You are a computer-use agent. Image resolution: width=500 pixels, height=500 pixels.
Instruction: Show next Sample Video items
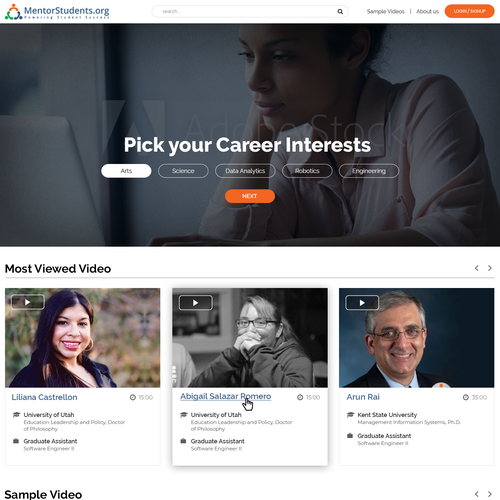(490, 494)
